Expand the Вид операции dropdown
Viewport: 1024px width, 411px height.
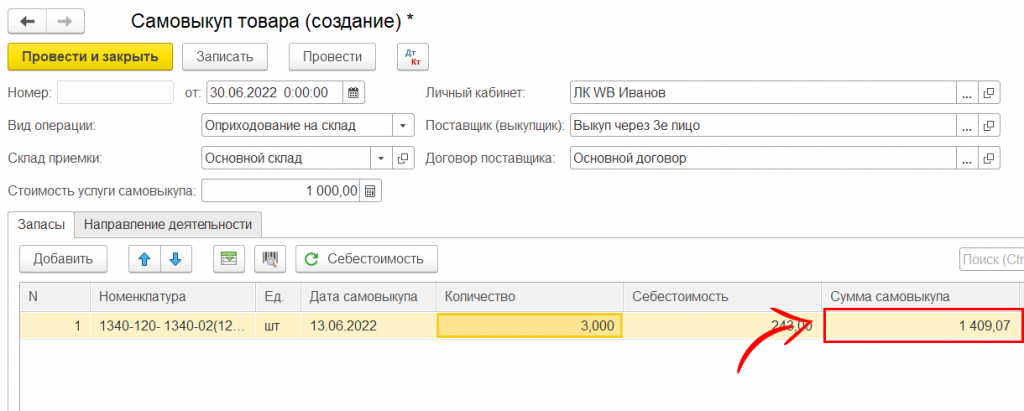pyautogui.click(x=402, y=126)
